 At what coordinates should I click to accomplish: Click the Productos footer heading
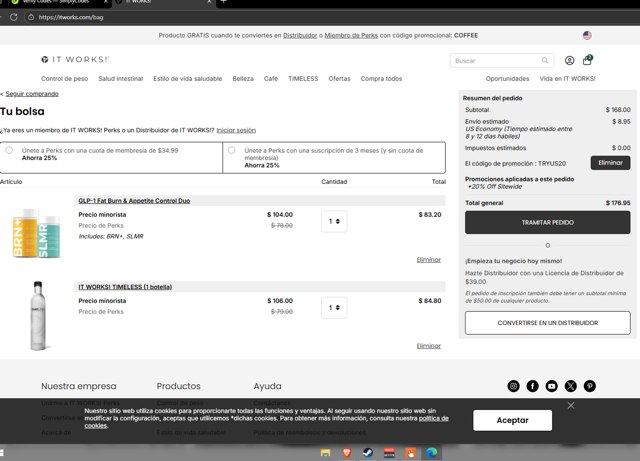[178, 386]
